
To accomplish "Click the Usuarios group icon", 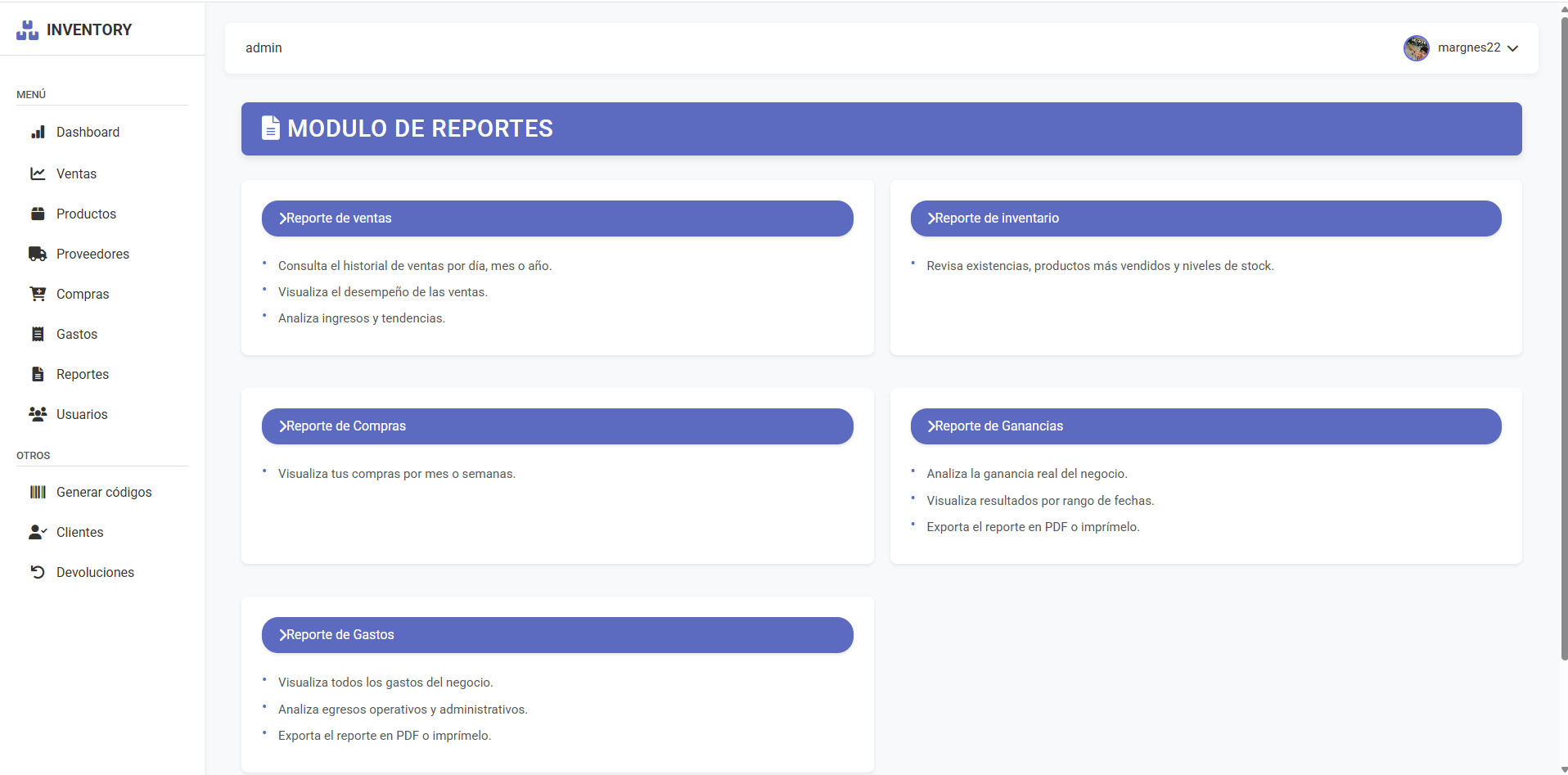I will [x=38, y=414].
